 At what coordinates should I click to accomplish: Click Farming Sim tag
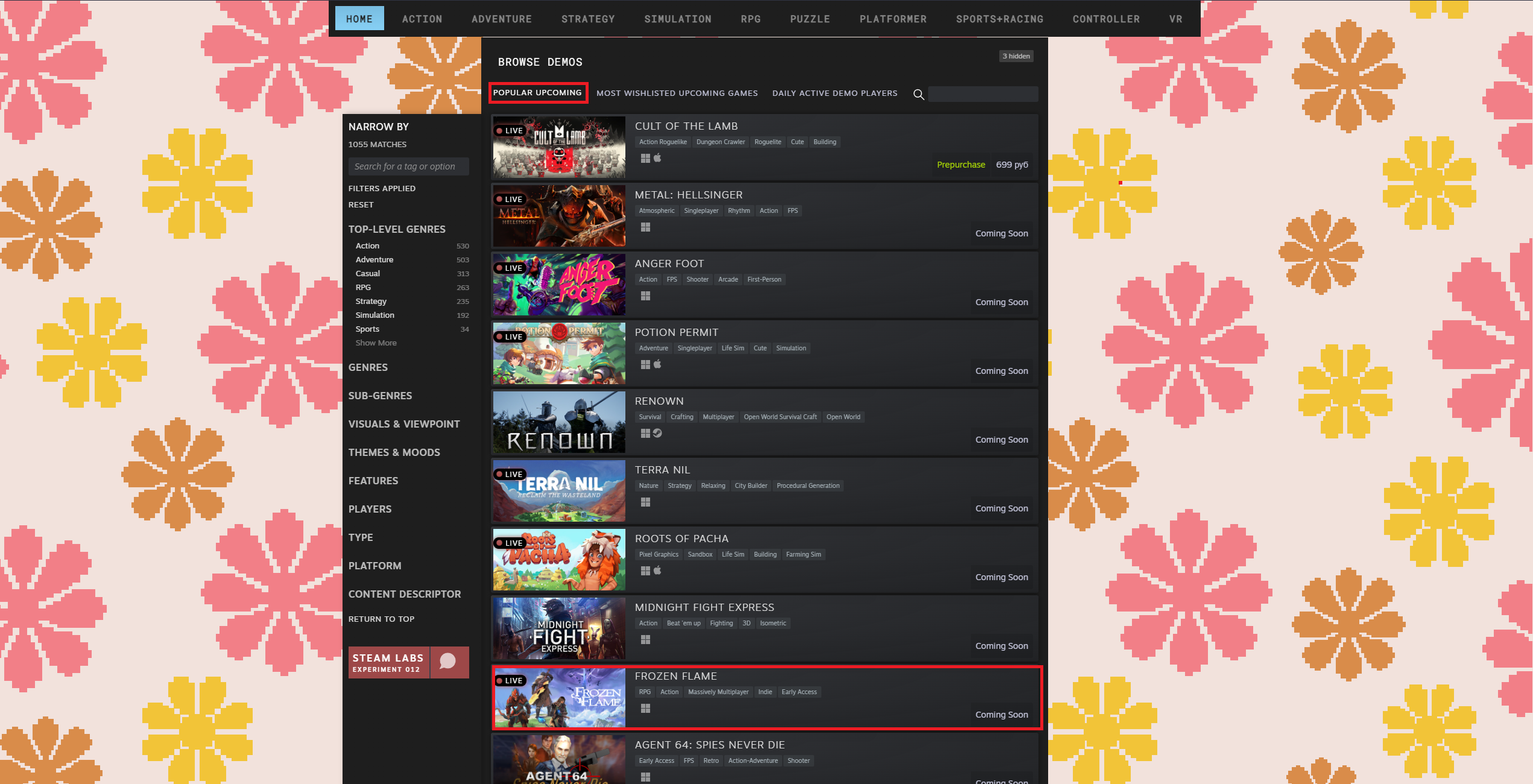pos(803,554)
